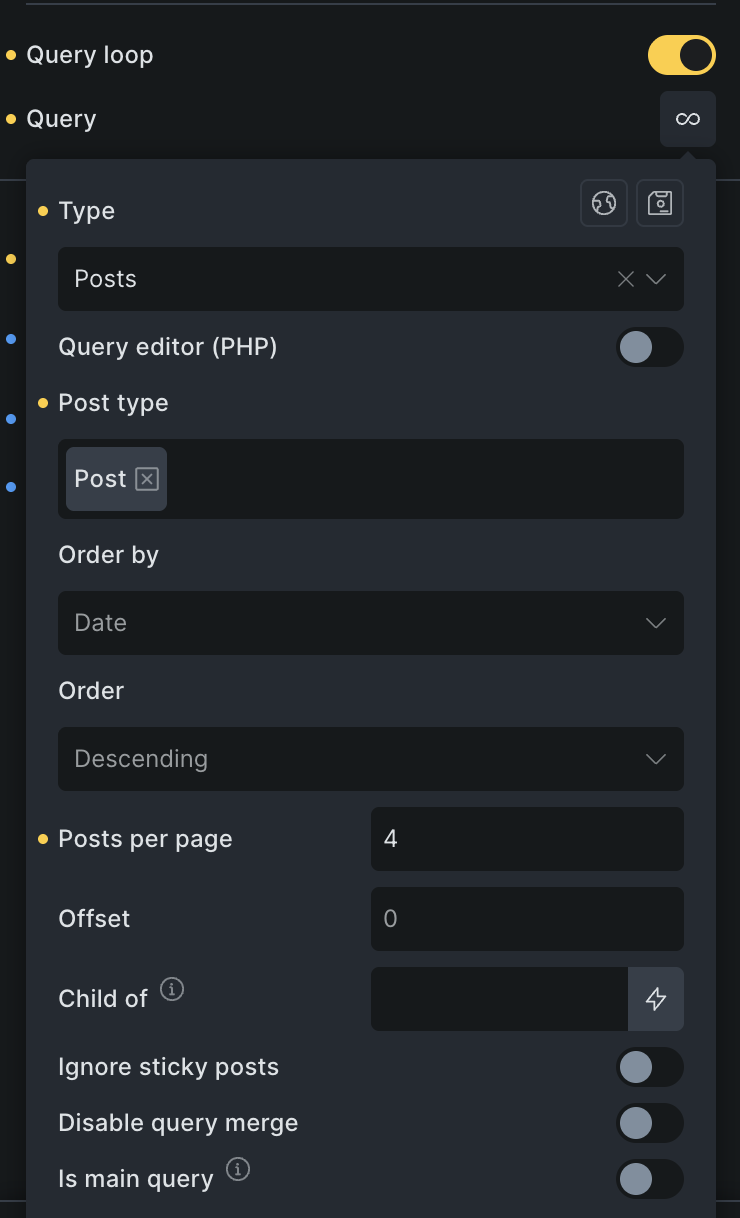Click inside the Post type field
The width and height of the screenshot is (740, 1218).
(x=420, y=479)
